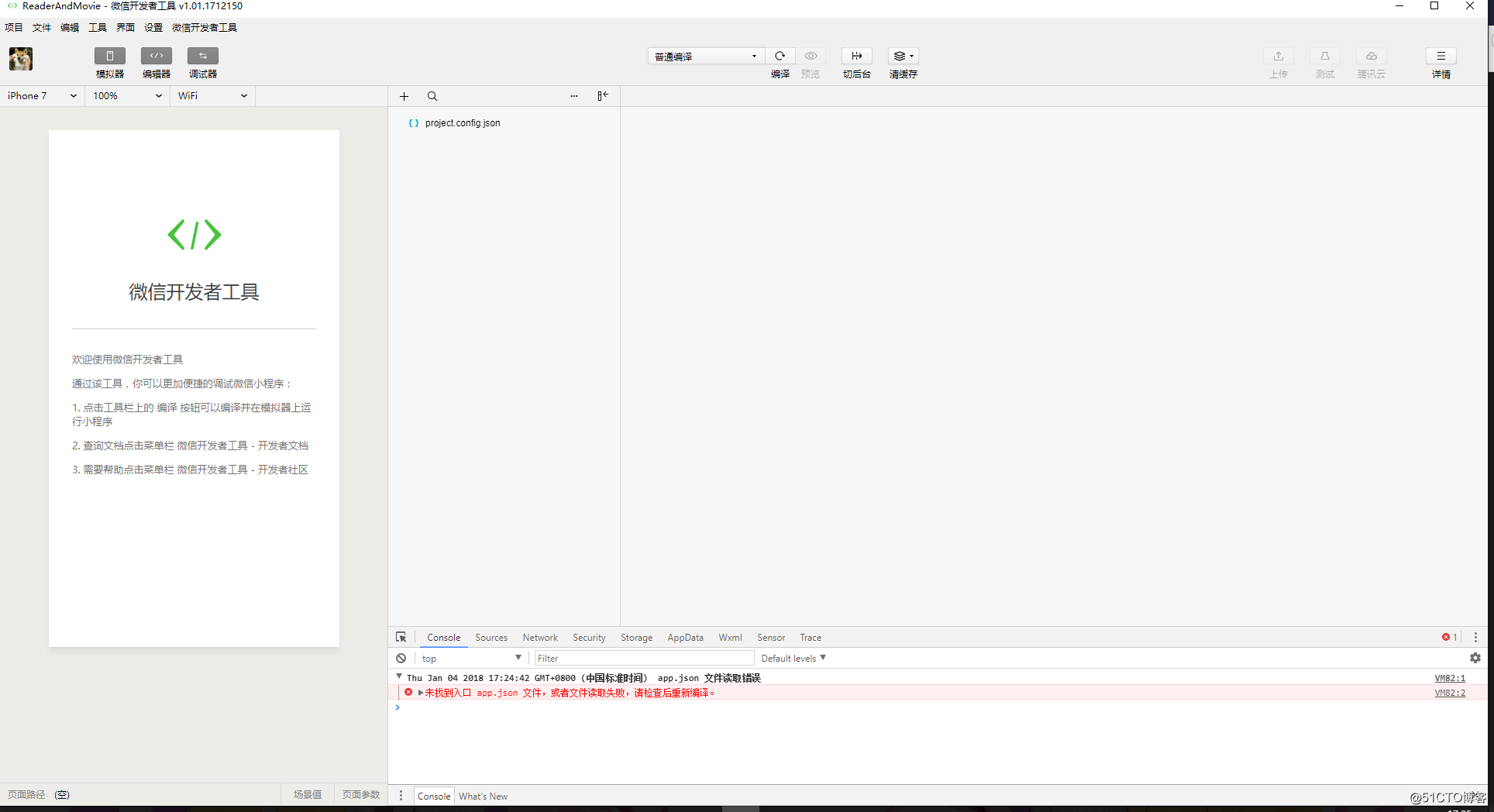Screen dimensions: 1494x812
Task: Open the WeChat DevTools menu
Action: pyautogui.click(x=205, y=27)
